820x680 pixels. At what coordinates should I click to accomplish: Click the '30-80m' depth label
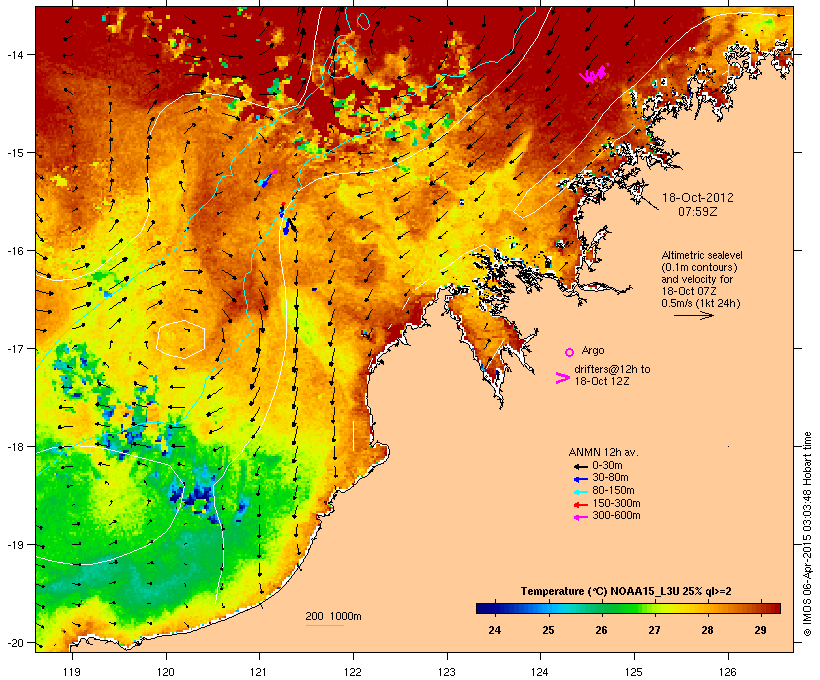coord(610,478)
